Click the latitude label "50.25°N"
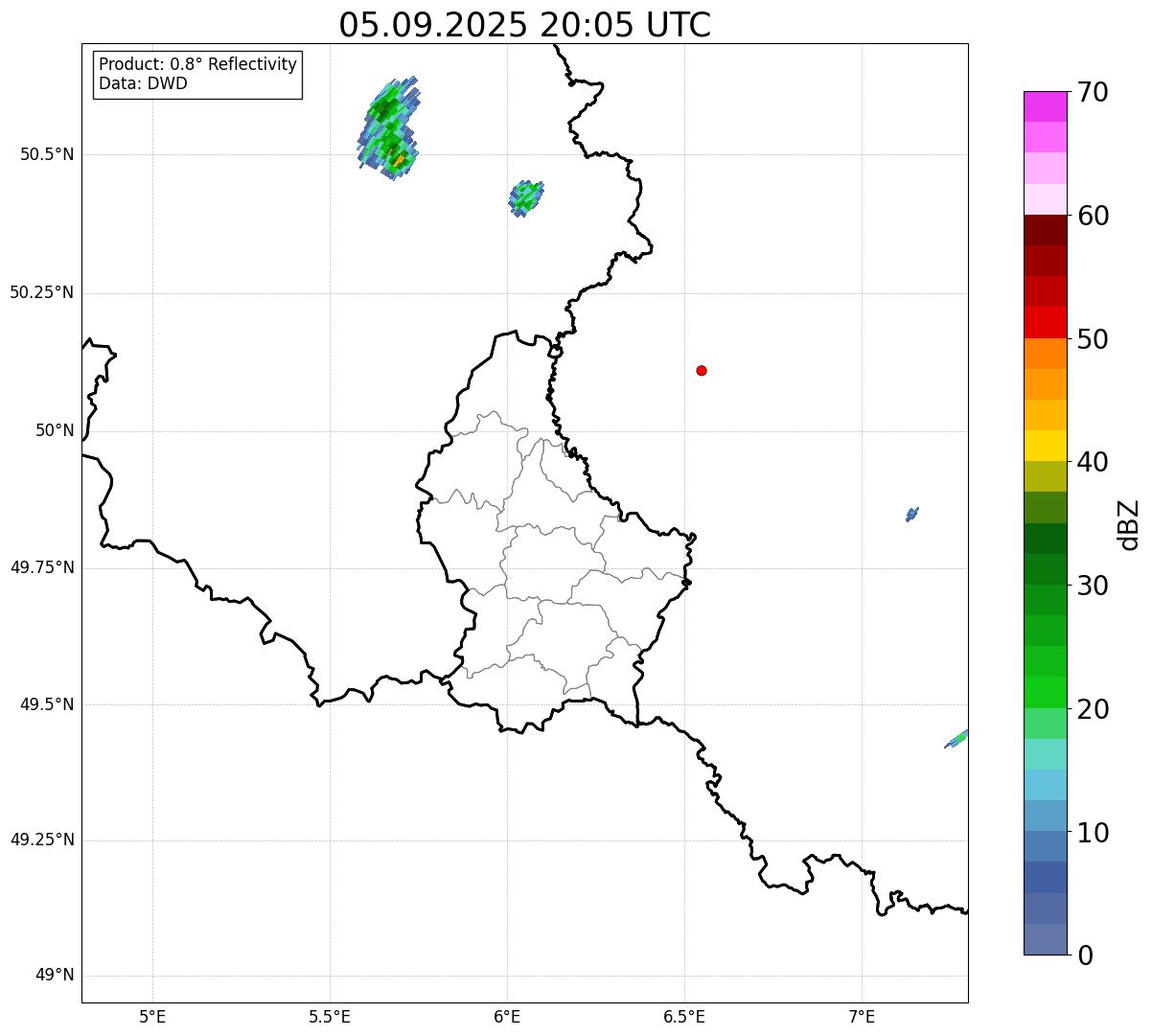This screenshot has width=1152, height=1036. (x=41, y=292)
